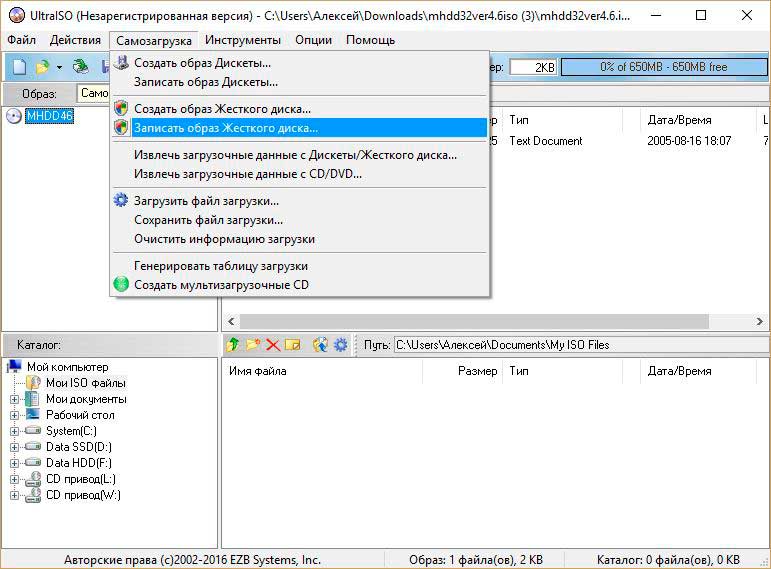
Task: Click the gear icon beside Загрузить файл загрузки
Action: [121, 200]
